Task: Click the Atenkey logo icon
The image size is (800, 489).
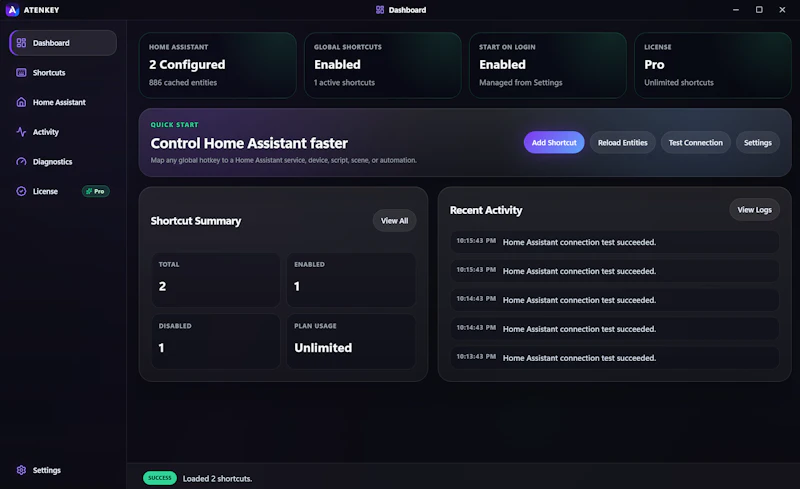Action: pyautogui.click(x=12, y=10)
